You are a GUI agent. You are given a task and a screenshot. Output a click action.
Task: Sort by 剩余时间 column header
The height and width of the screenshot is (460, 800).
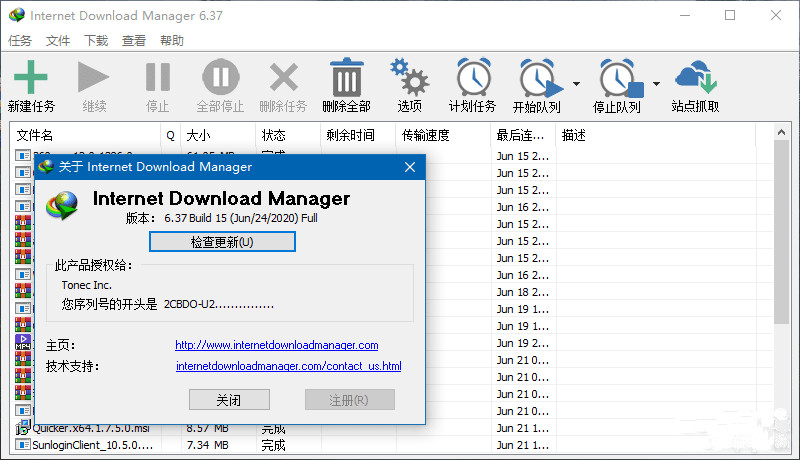[x=358, y=135]
